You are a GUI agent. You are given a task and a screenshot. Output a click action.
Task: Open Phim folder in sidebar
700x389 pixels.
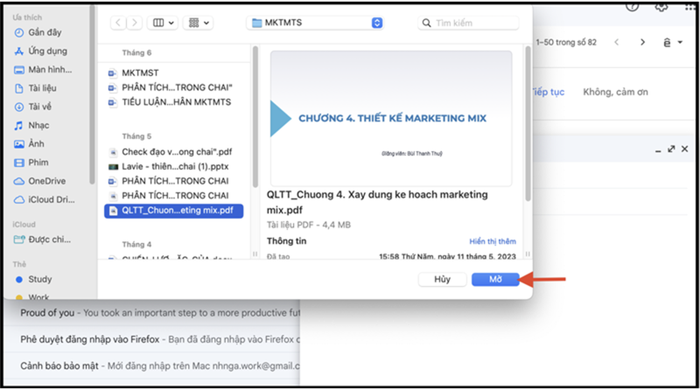tap(31, 163)
